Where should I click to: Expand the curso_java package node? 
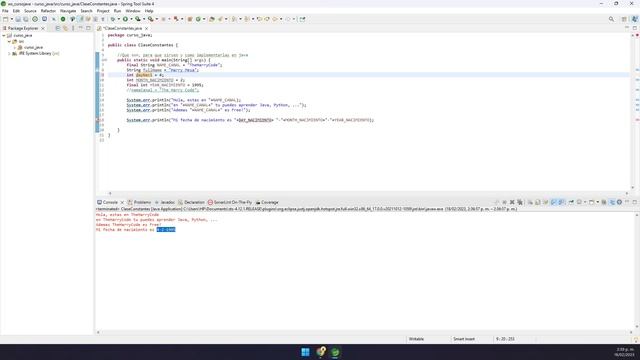pos(15,47)
